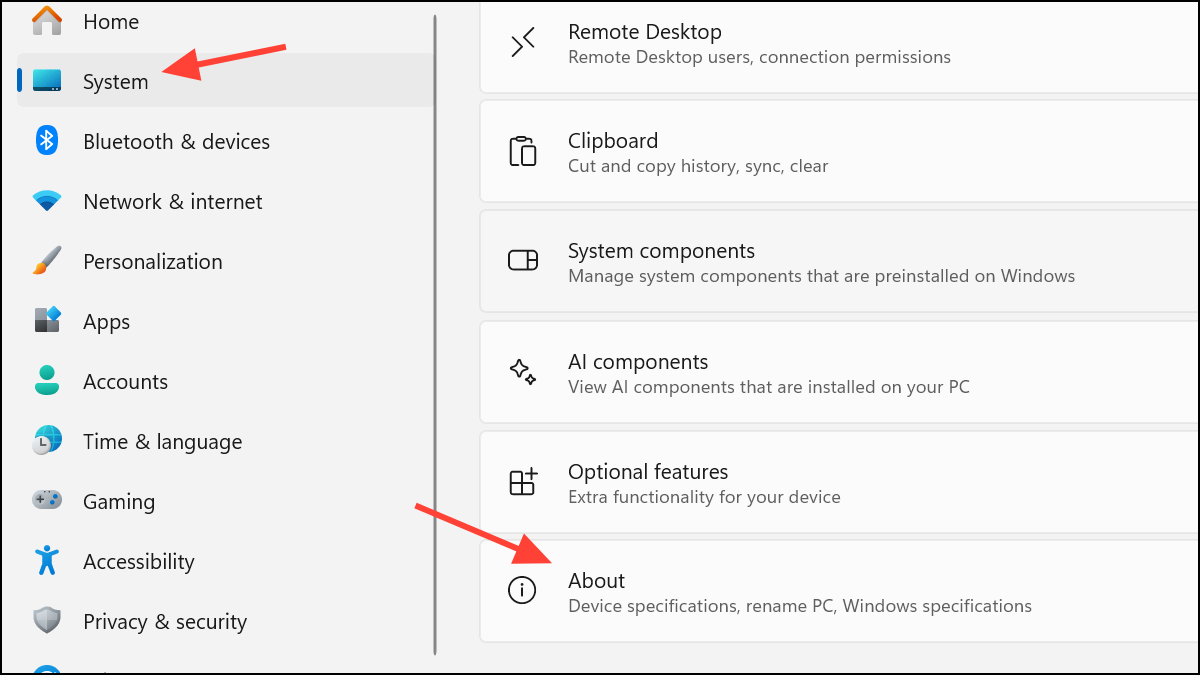Select the Optional features icon
The width and height of the screenshot is (1200, 675).
pos(522,481)
